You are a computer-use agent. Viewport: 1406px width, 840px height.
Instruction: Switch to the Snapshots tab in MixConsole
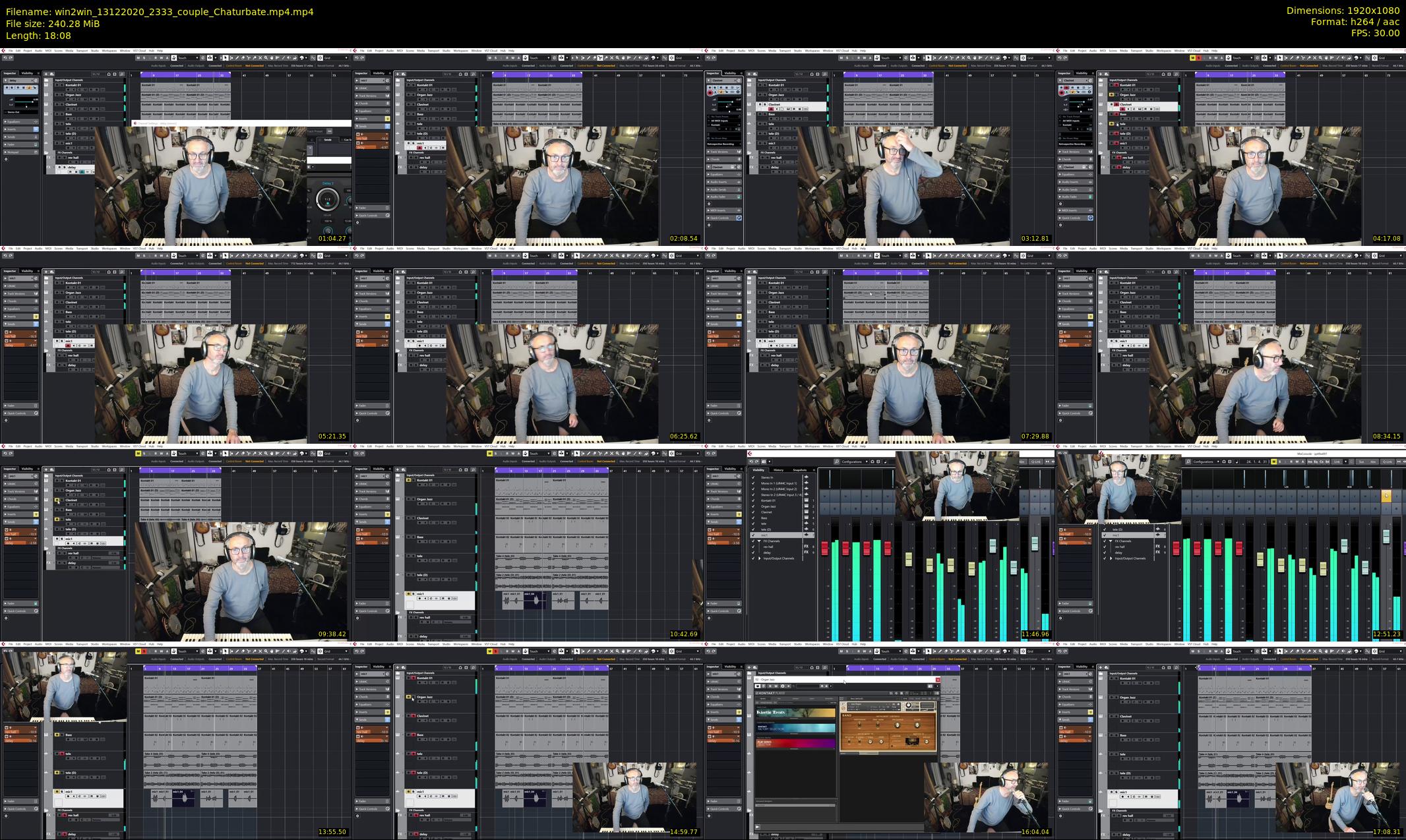click(799, 470)
